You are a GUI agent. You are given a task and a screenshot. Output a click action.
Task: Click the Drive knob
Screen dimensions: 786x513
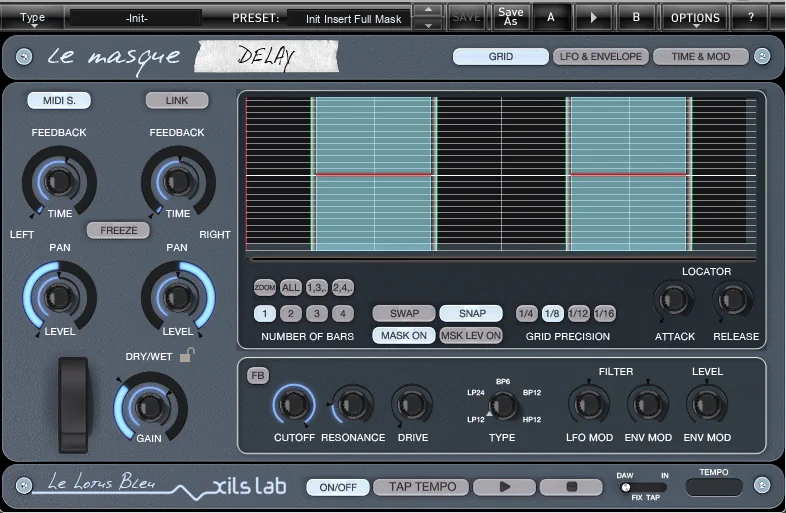tap(412, 404)
